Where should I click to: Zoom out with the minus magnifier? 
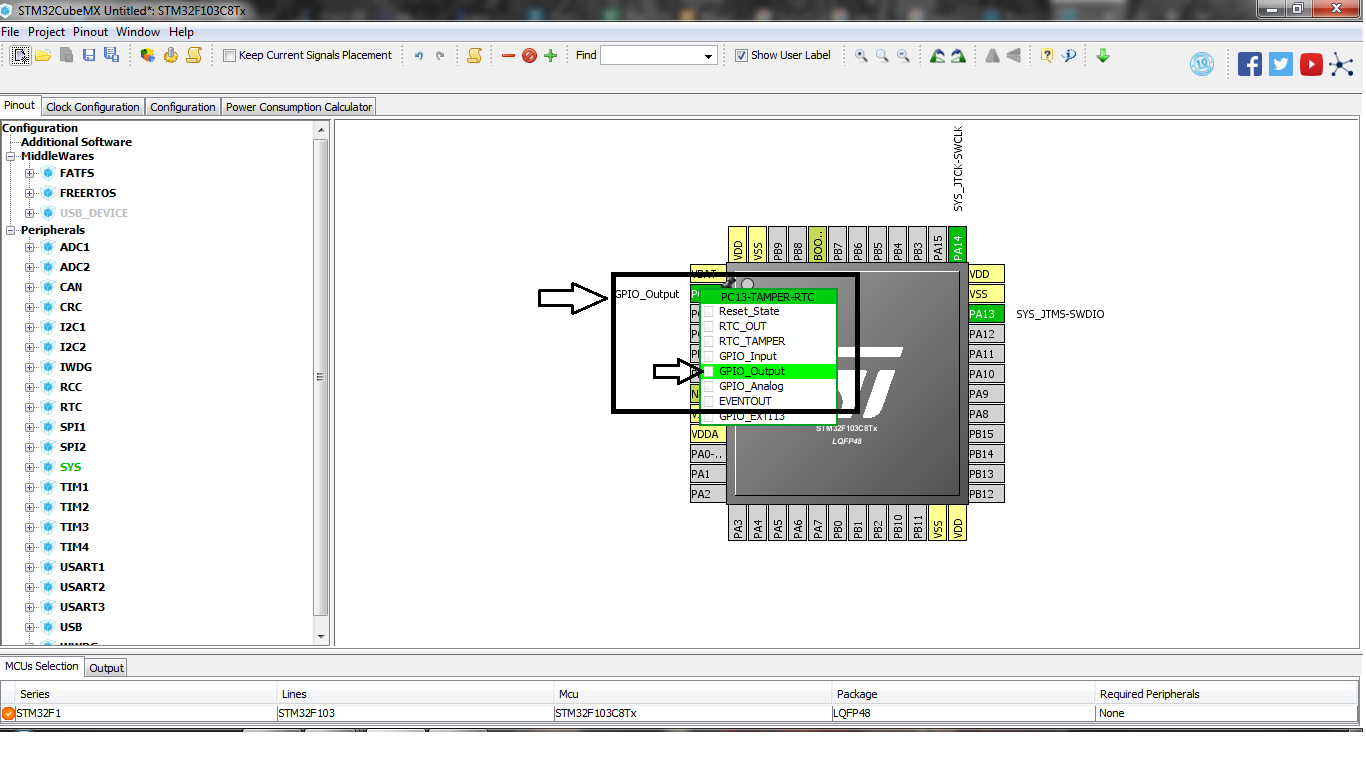point(903,56)
